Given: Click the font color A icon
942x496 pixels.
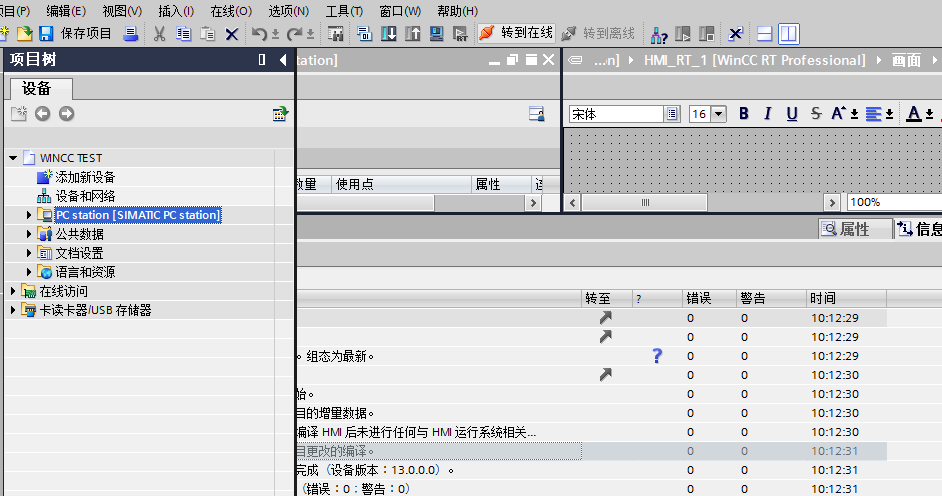Looking at the screenshot, I should coord(914,113).
